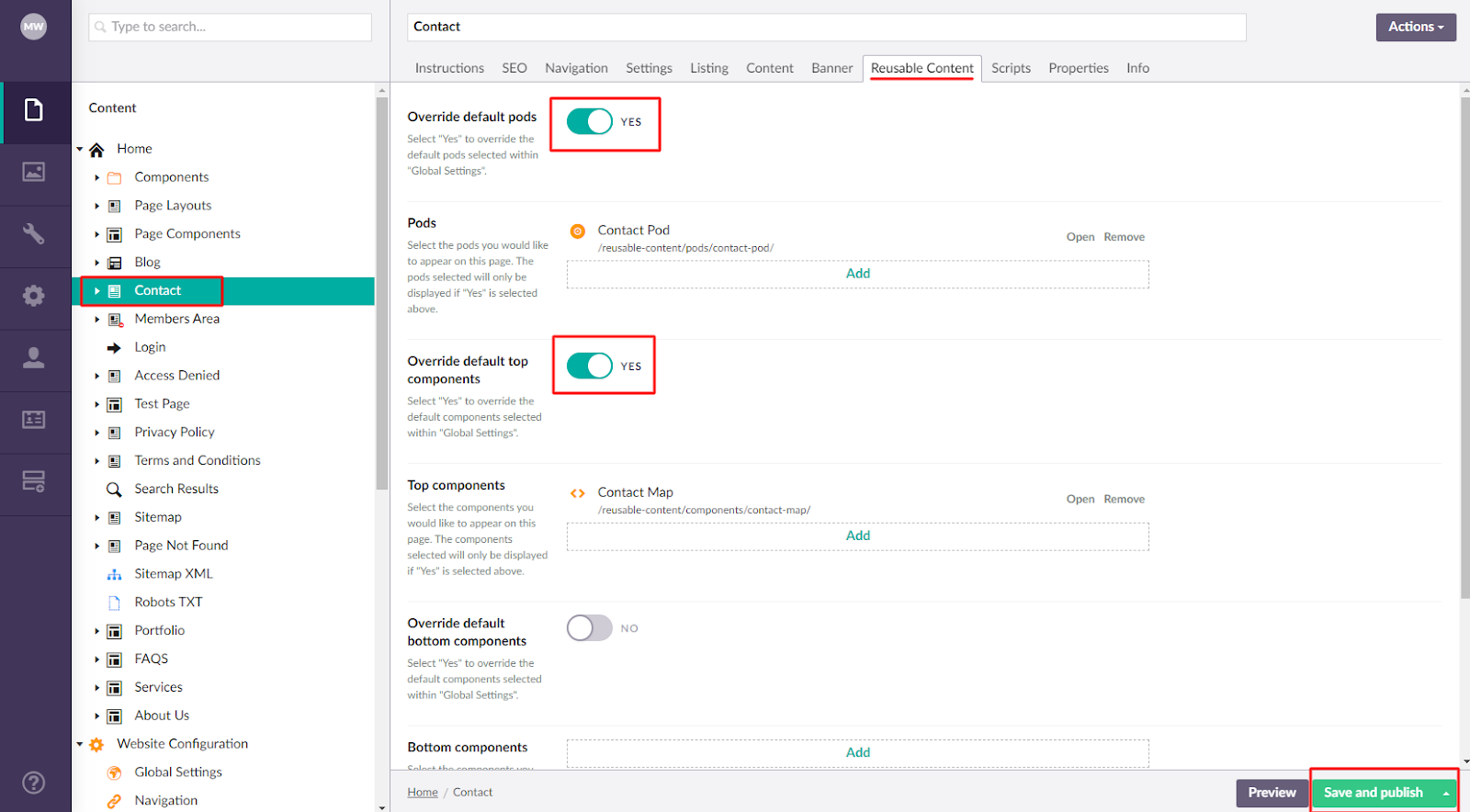Collapse the Home tree node
Screen dimensions: 1470x812
[80, 149]
